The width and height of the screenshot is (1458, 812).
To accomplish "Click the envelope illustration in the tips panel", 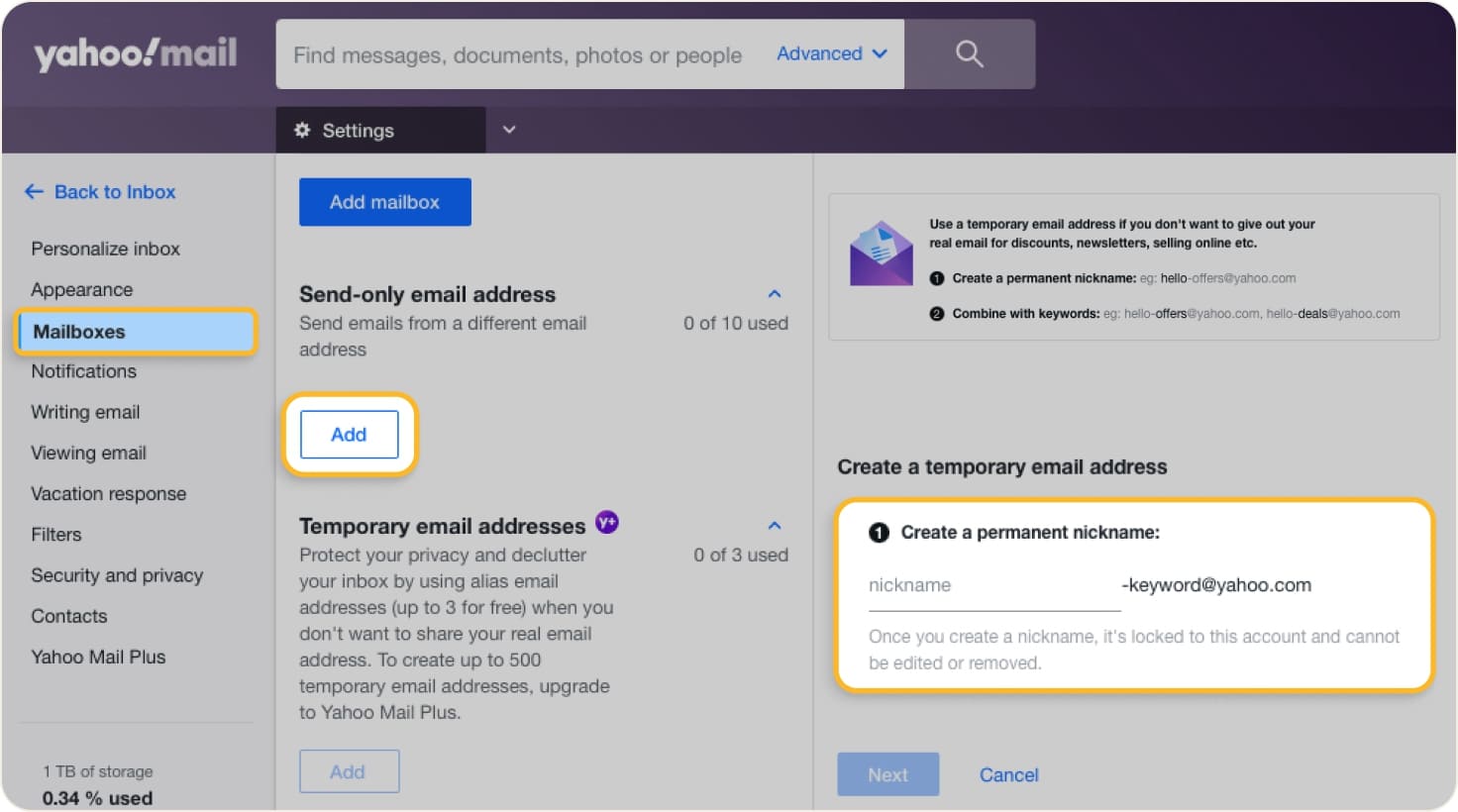I will pyautogui.click(x=880, y=253).
